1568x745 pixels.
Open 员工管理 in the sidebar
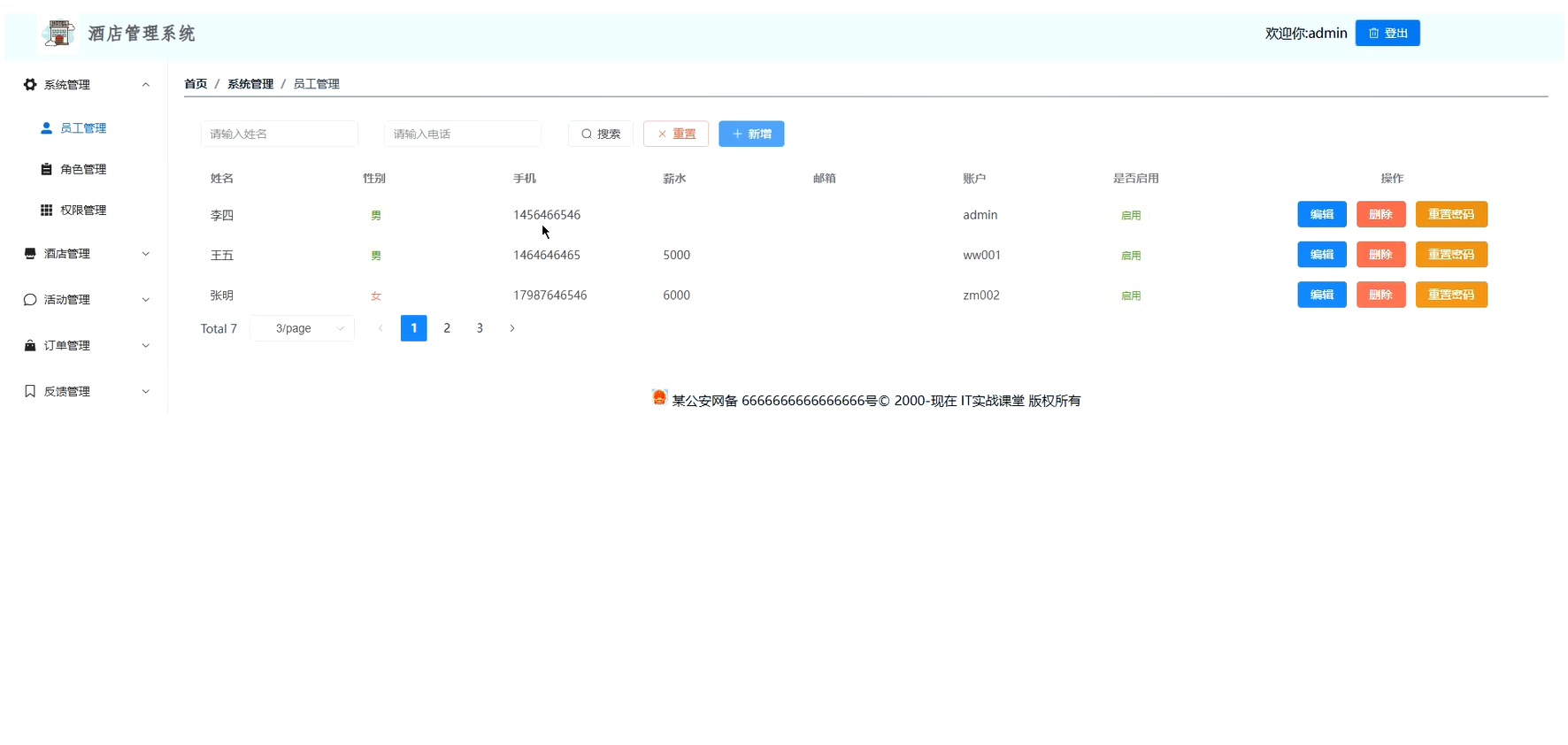click(83, 128)
